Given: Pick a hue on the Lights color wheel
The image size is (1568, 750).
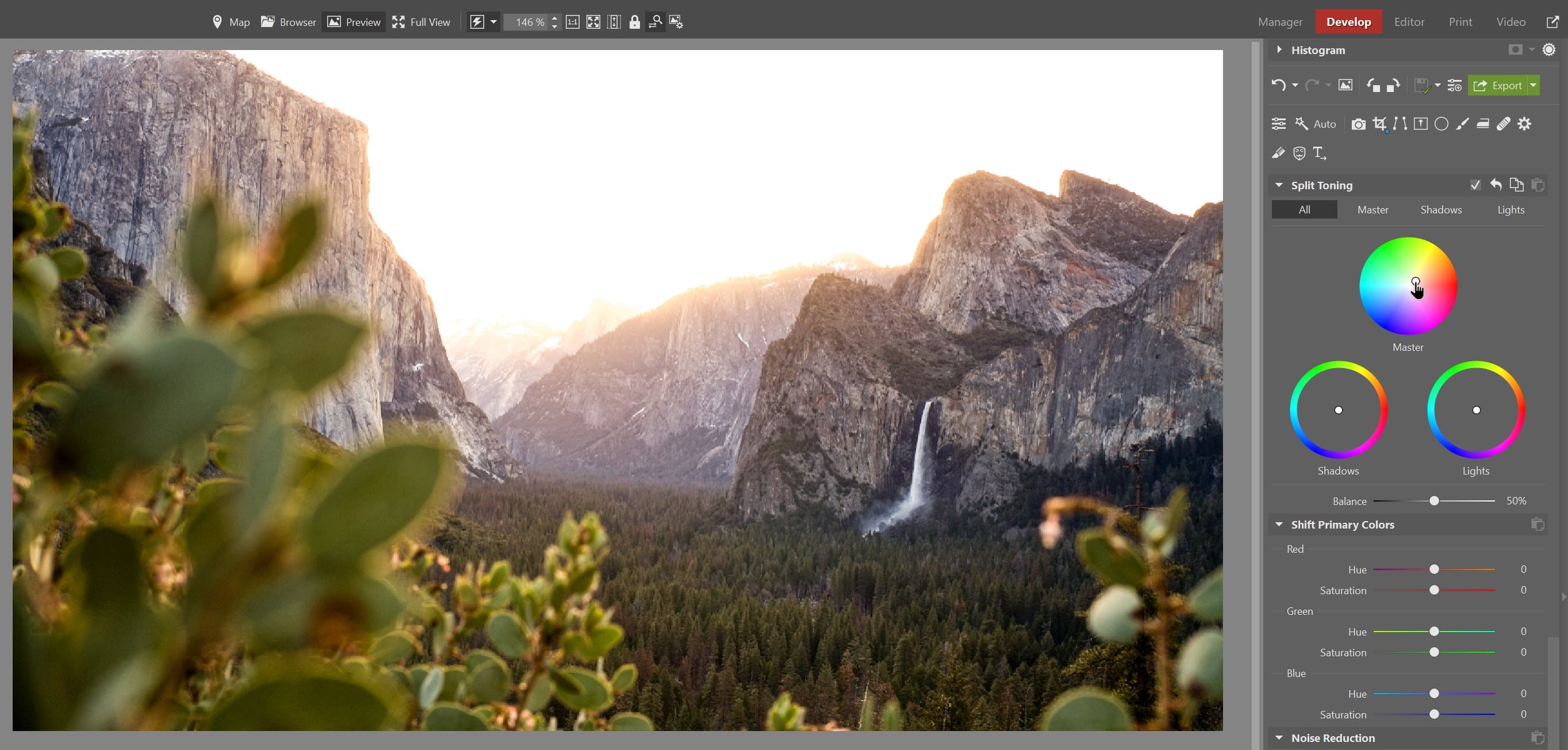Looking at the screenshot, I should [1476, 409].
